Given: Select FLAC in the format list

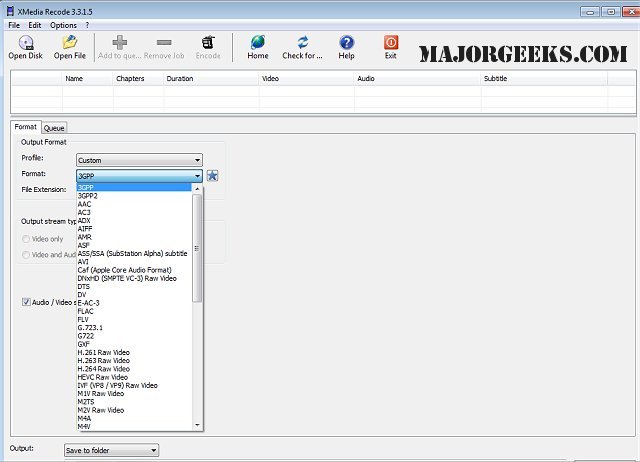Looking at the screenshot, I should 134,311.
